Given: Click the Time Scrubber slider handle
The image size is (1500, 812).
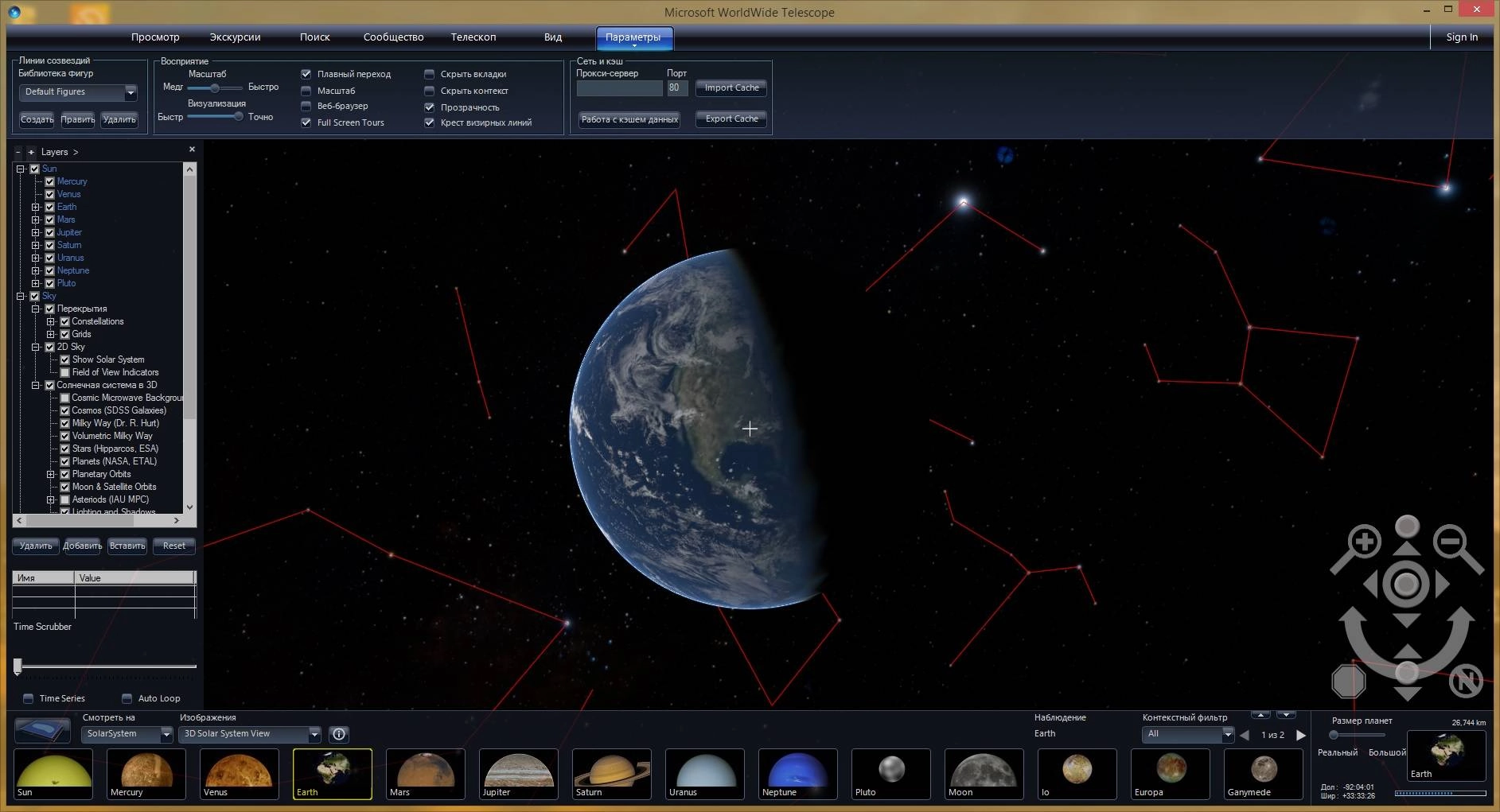Looking at the screenshot, I should (x=18, y=666).
